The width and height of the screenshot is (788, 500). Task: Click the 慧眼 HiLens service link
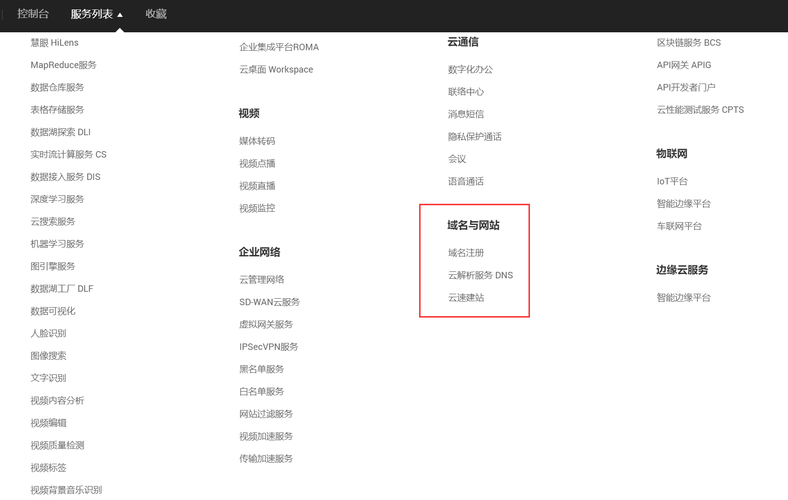(54, 43)
